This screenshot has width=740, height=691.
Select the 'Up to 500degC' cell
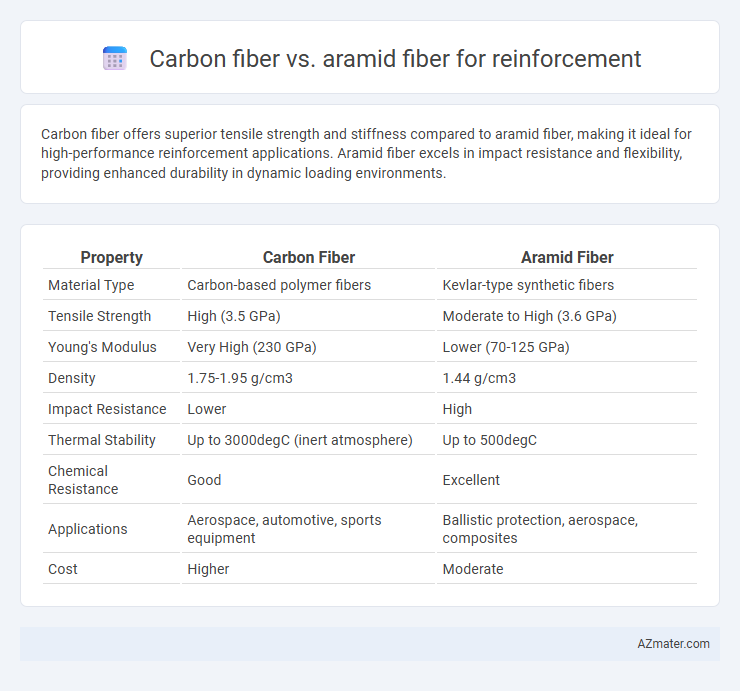[x=489, y=440]
